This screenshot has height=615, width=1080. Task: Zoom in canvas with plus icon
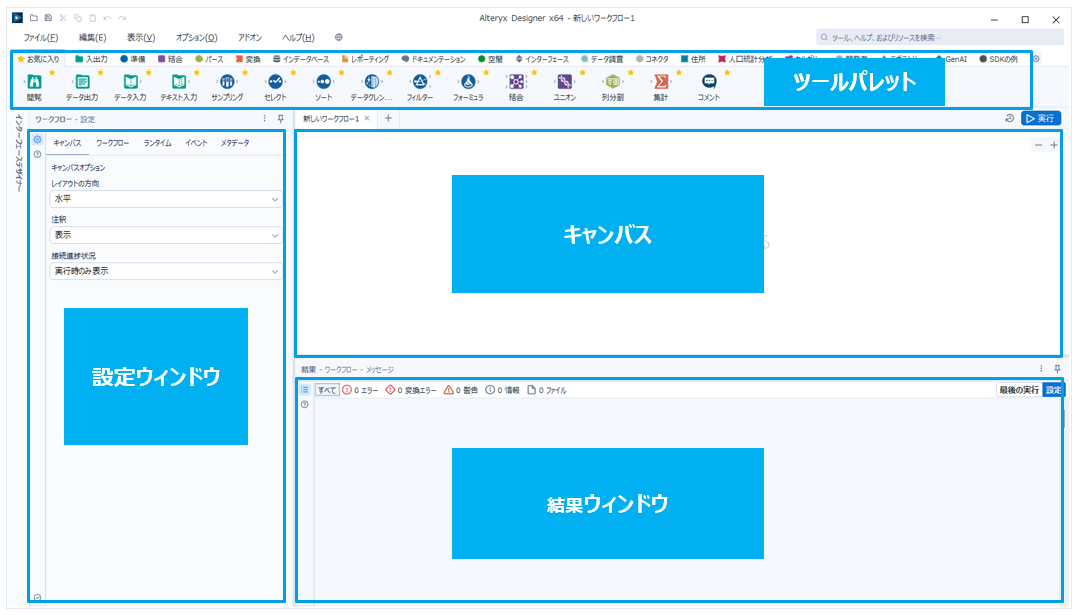coord(1054,145)
